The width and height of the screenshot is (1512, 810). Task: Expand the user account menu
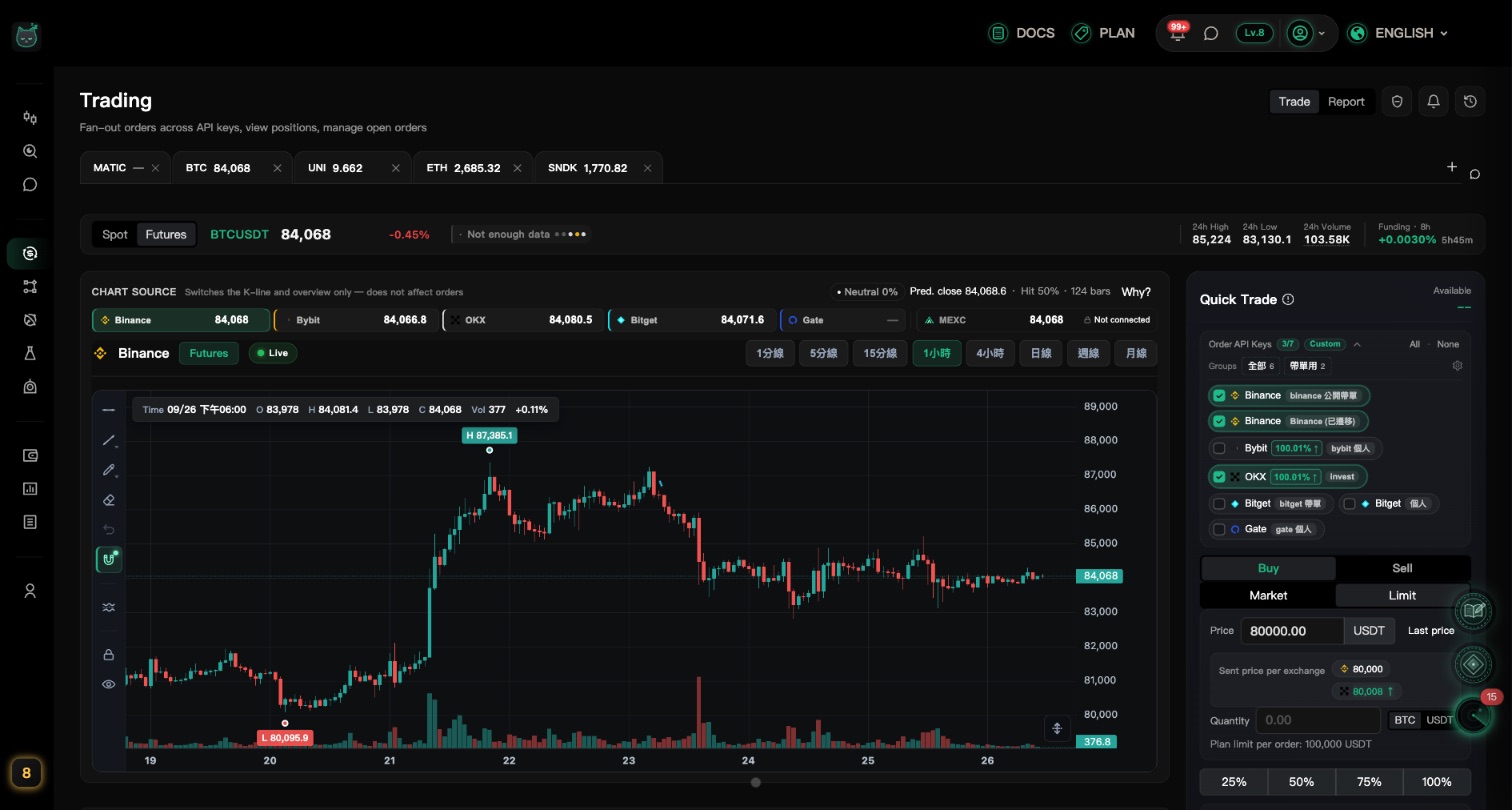(1308, 33)
